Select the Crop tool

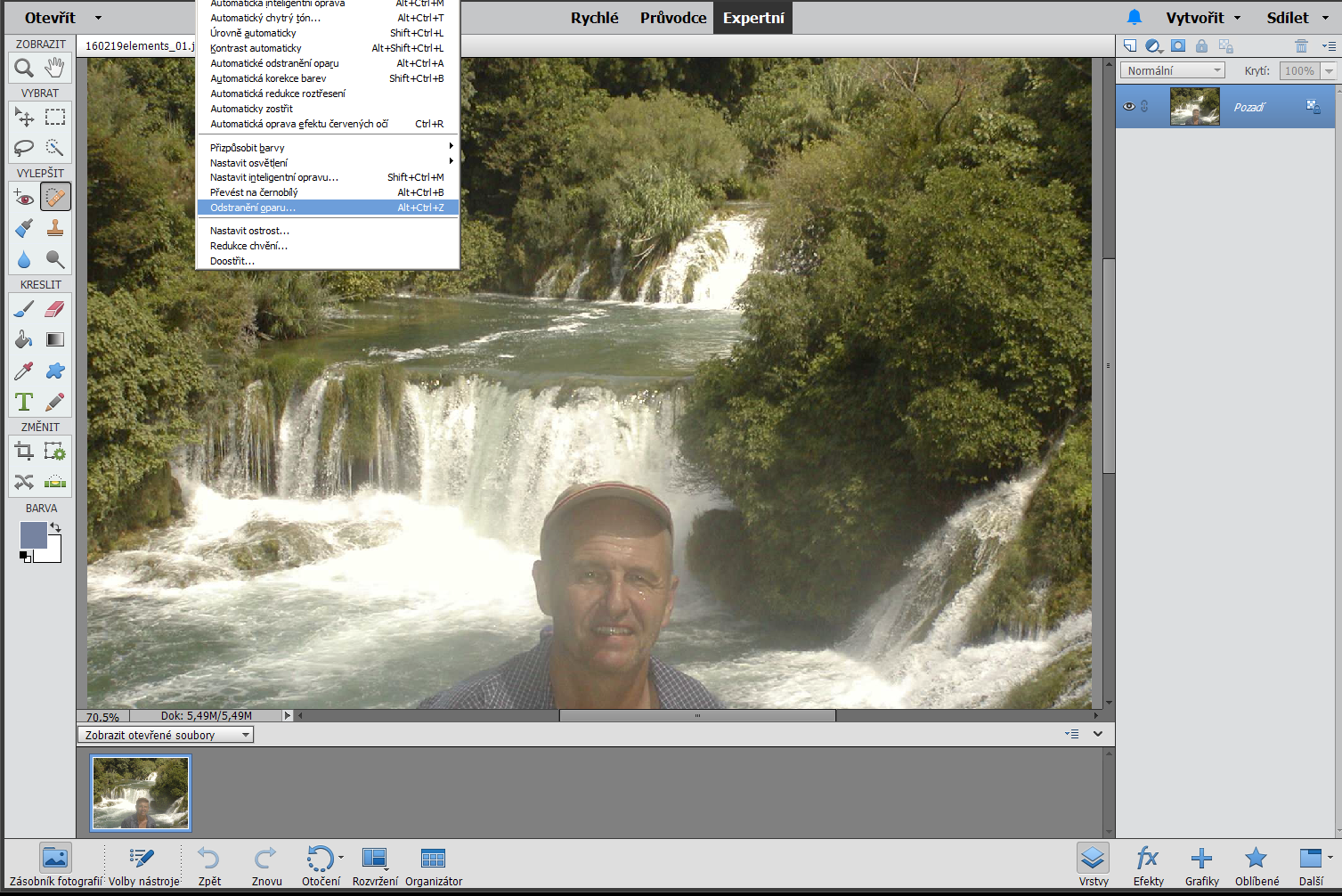click(24, 452)
